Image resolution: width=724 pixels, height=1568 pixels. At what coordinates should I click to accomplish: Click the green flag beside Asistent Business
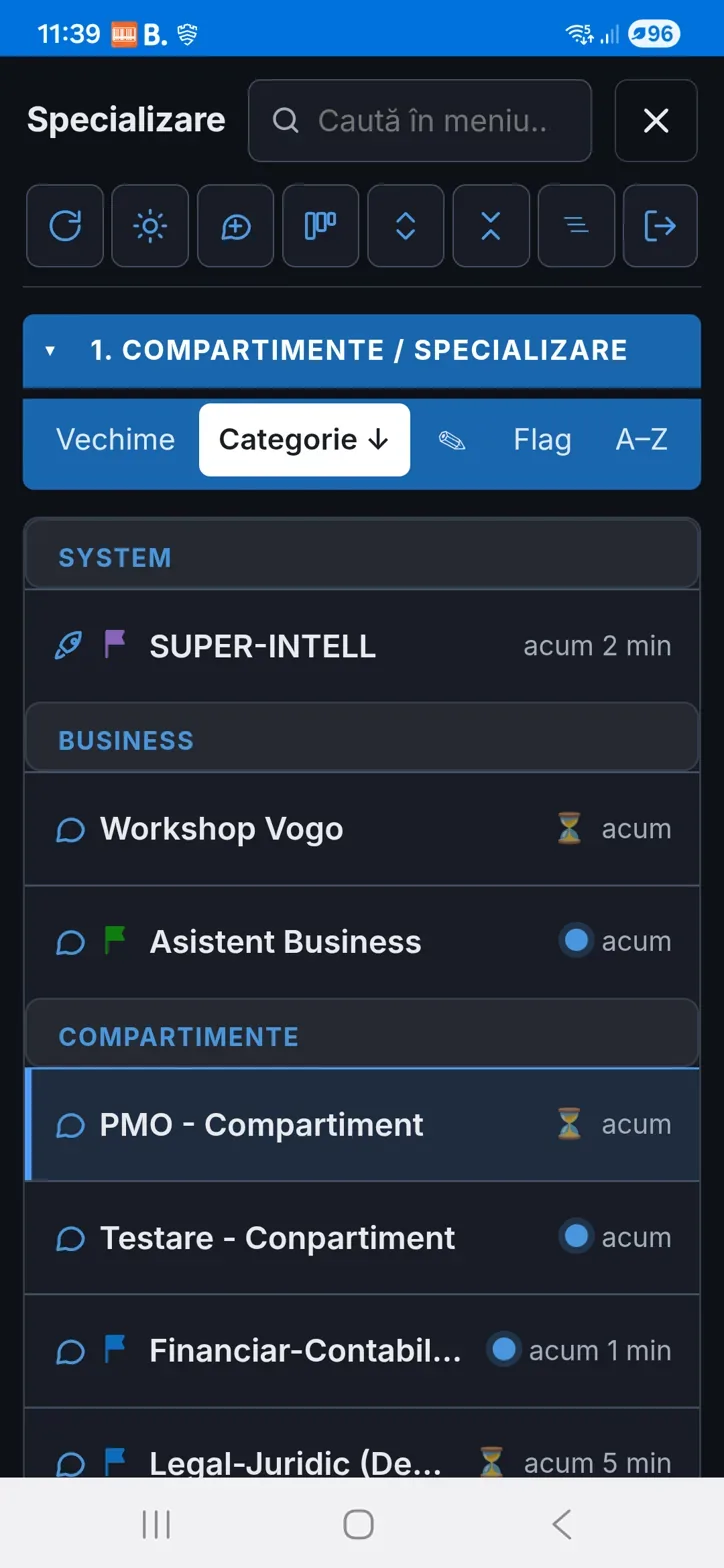tap(115, 941)
